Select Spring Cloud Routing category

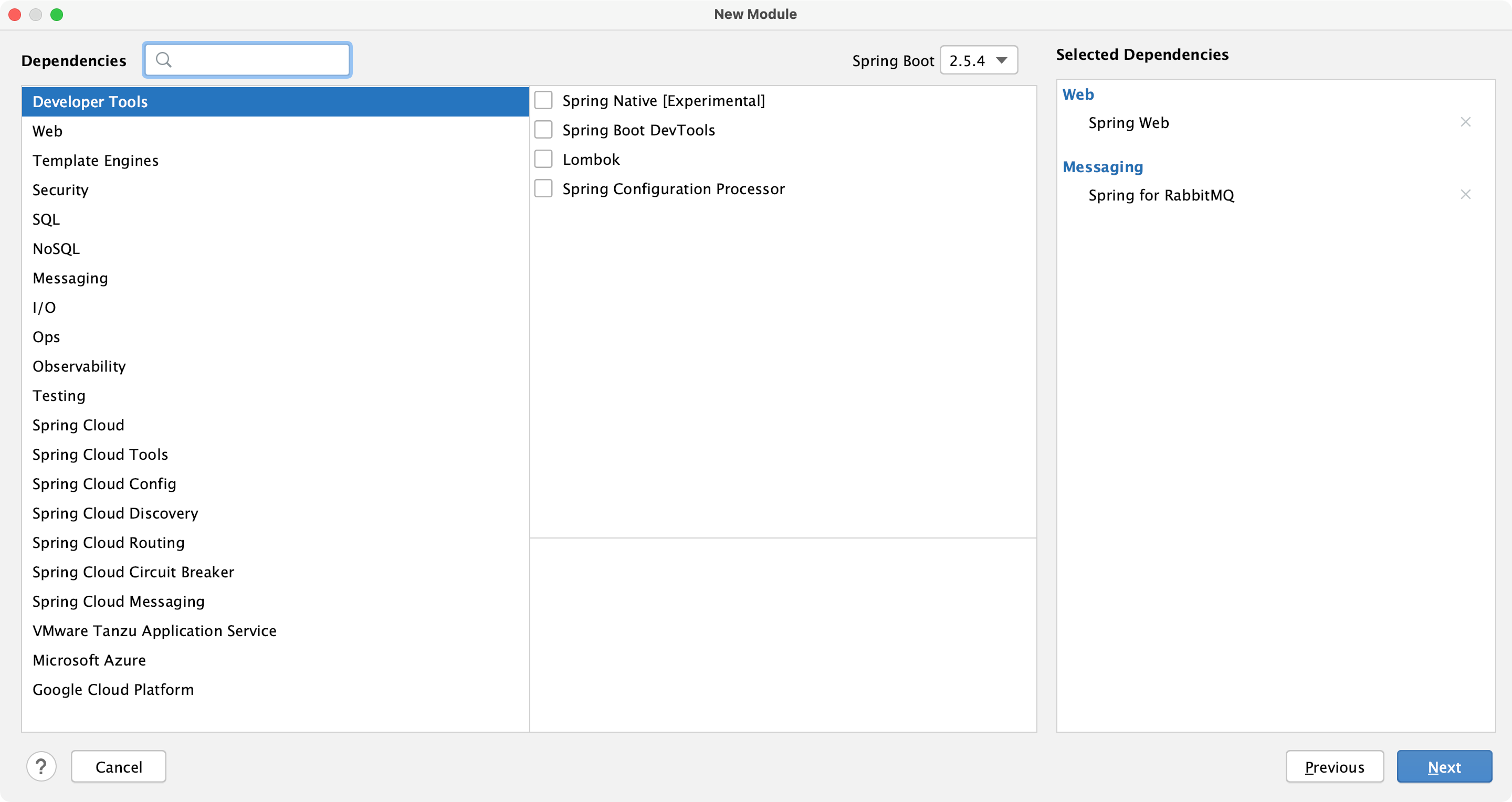tap(275, 542)
